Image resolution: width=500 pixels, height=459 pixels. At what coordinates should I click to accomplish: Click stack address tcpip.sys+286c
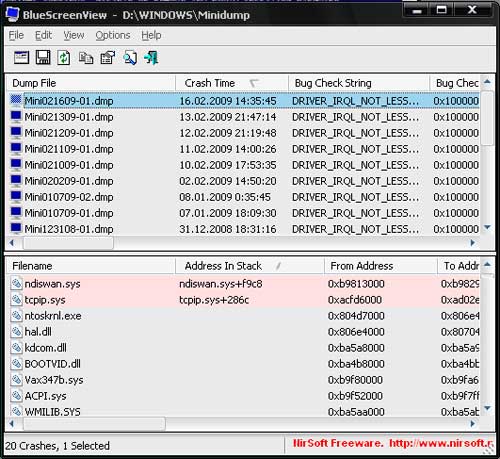click(214, 300)
